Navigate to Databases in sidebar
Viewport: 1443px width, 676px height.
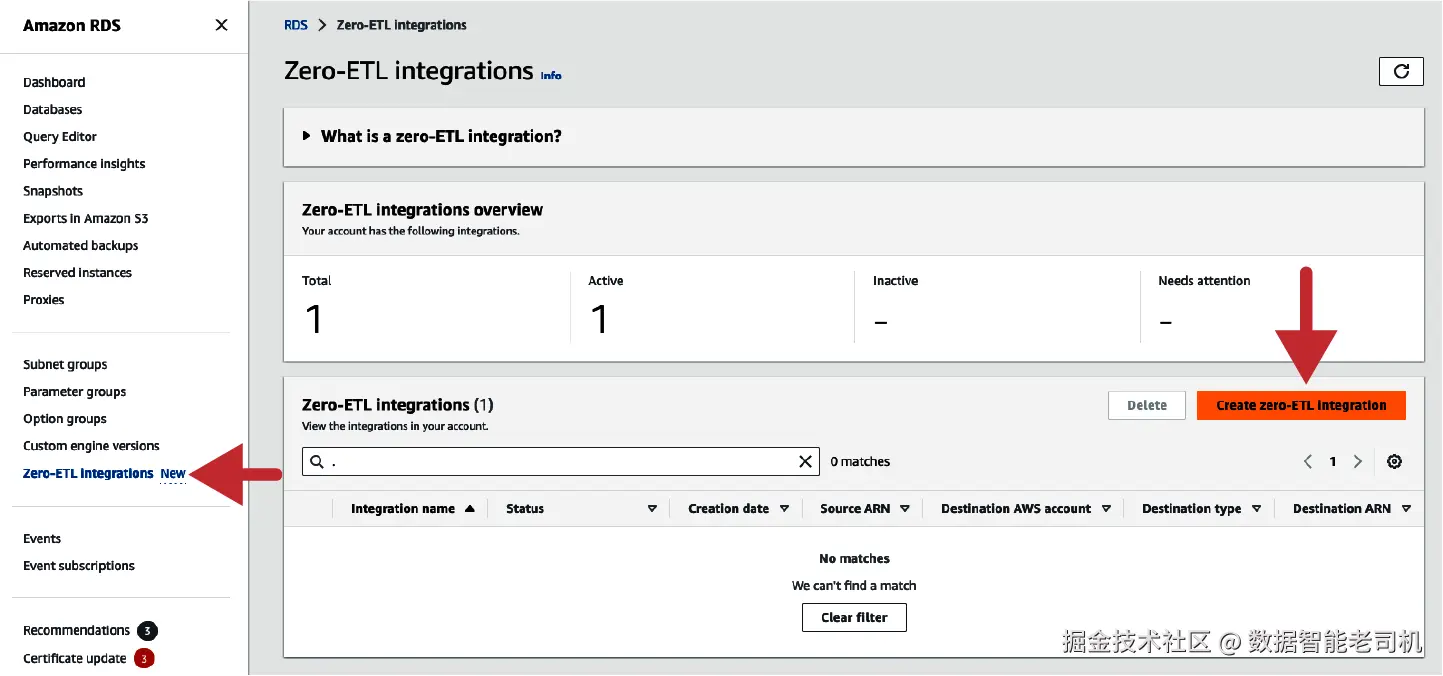(53, 110)
